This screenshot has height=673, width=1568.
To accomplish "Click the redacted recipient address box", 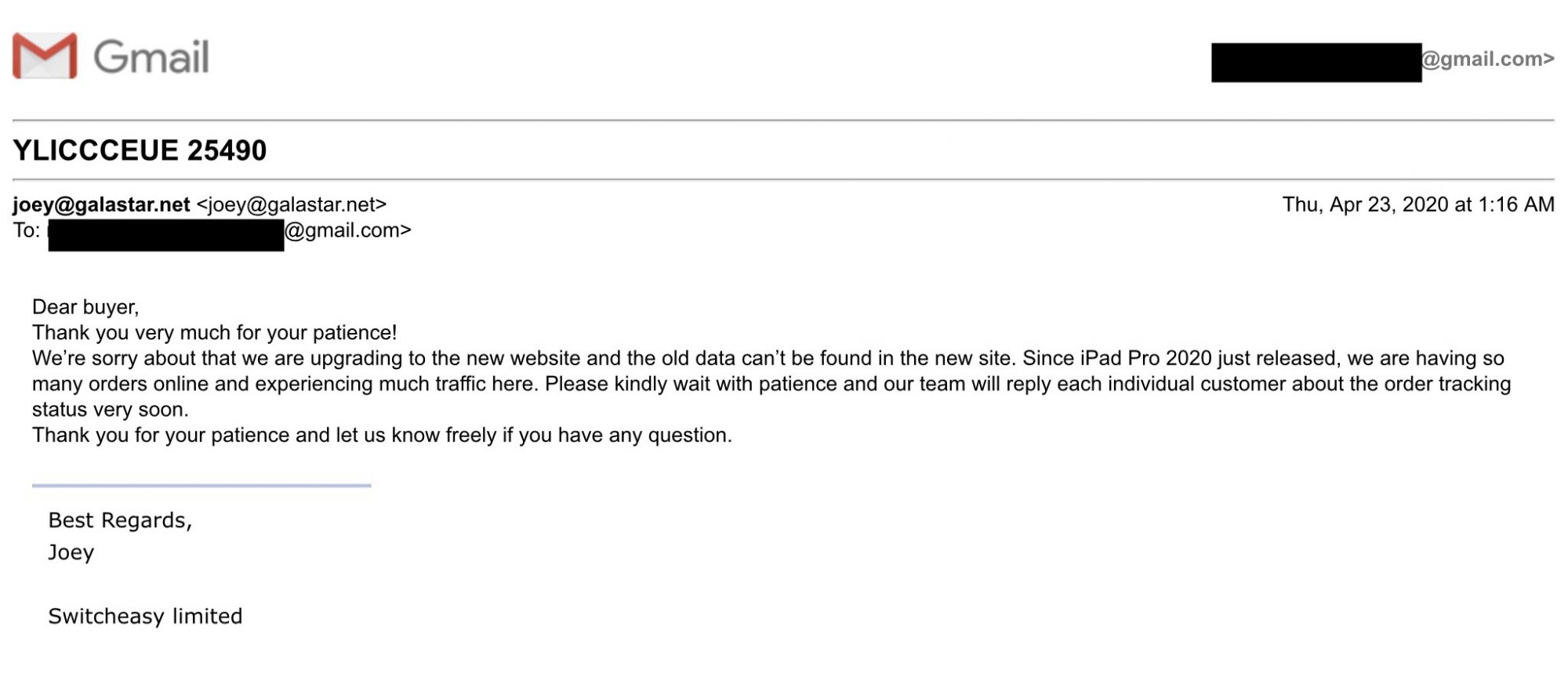I will coord(166,235).
